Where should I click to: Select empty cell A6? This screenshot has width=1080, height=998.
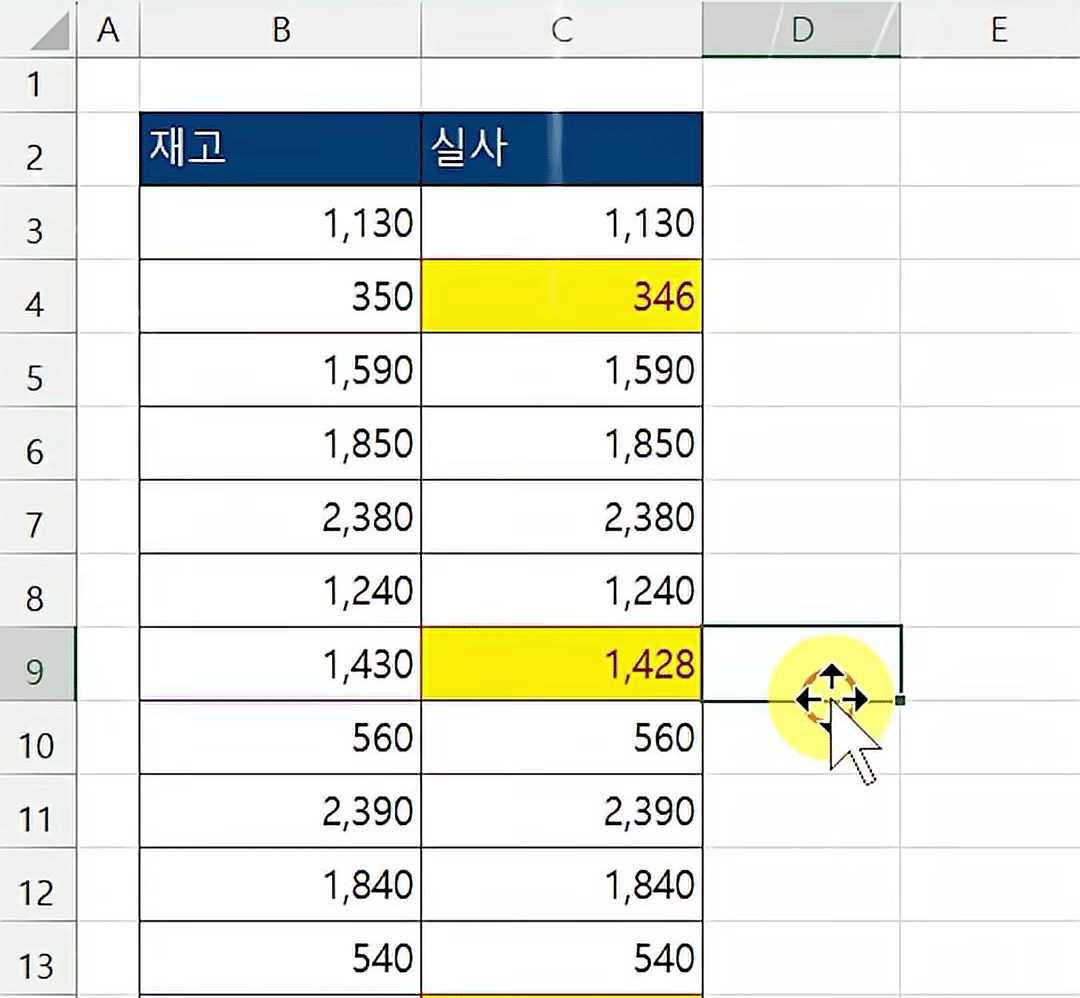[108, 444]
